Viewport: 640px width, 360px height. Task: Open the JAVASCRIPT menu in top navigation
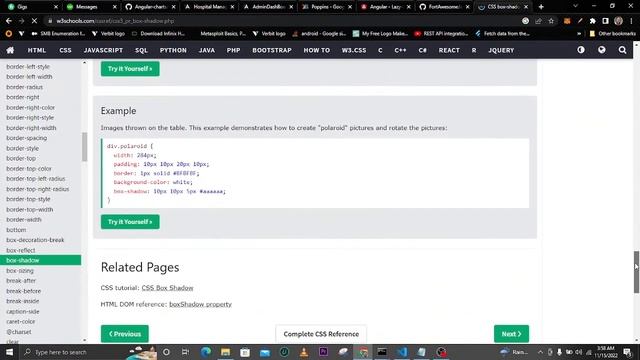coord(103,50)
